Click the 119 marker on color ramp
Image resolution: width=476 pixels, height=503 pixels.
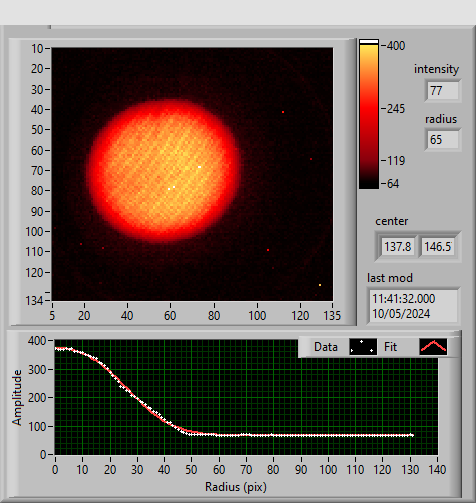pyautogui.click(x=396, y=161)
